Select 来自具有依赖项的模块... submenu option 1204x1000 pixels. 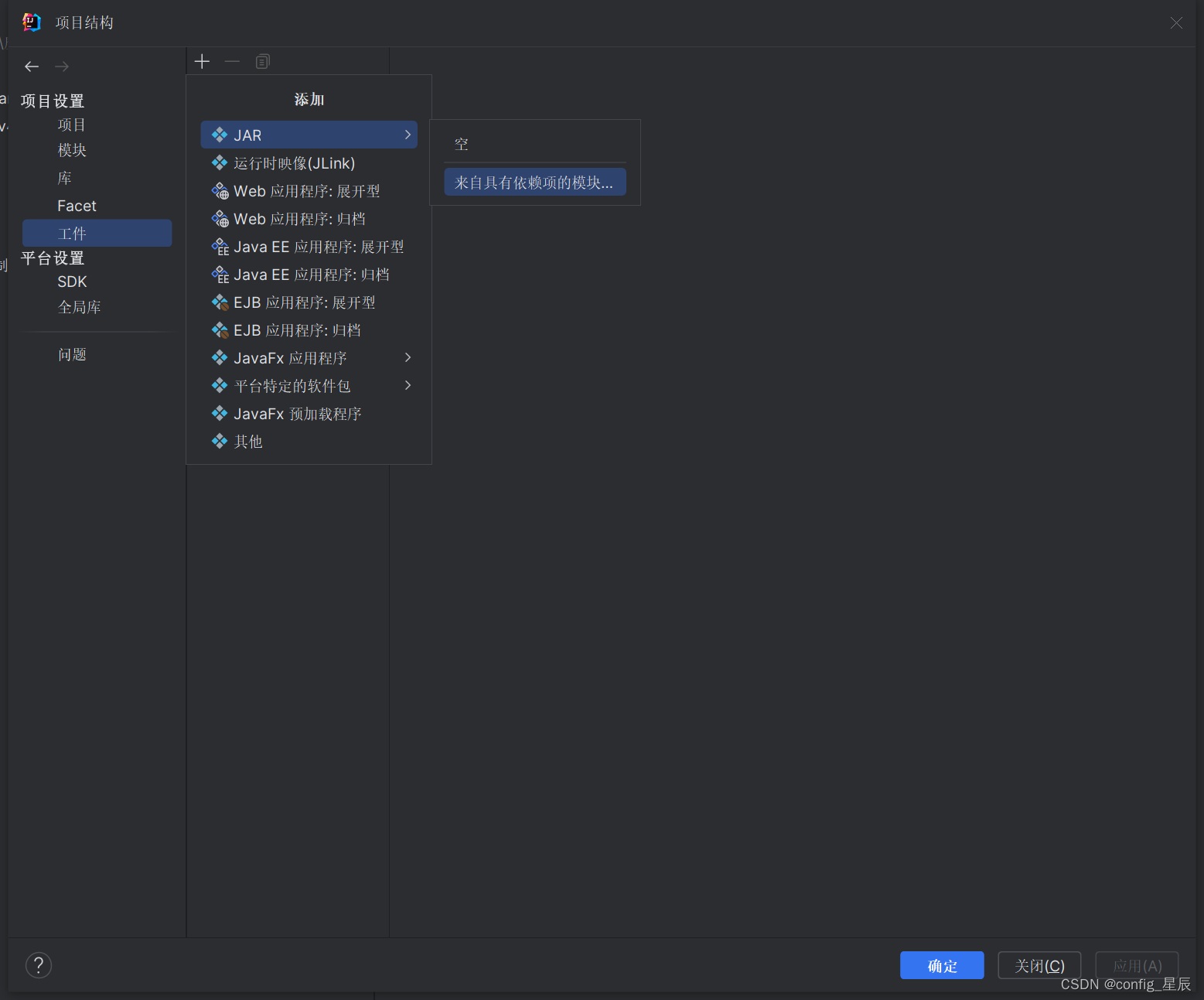[x=535, y=183]
